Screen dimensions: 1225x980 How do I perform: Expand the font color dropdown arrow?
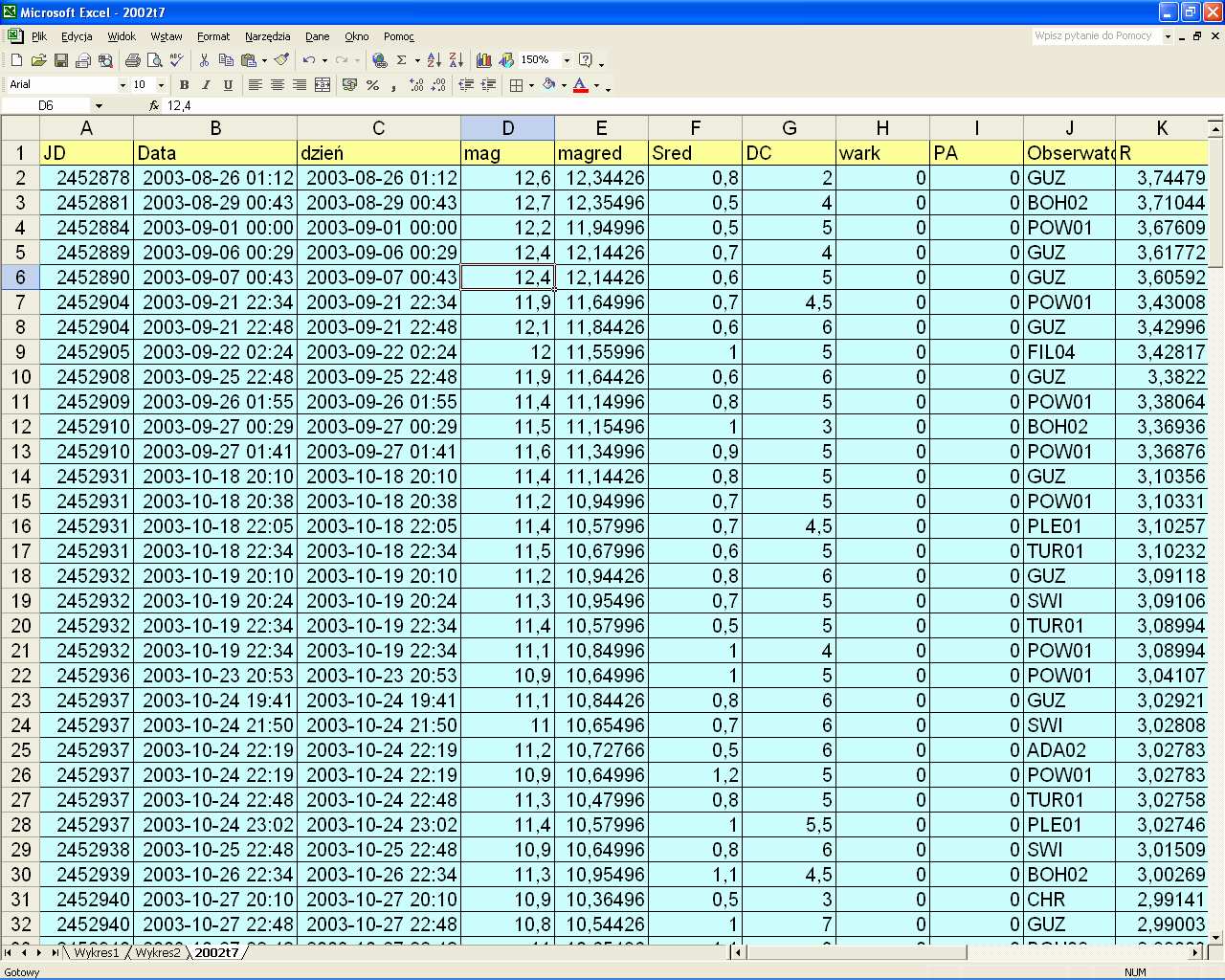pos(596,85)
